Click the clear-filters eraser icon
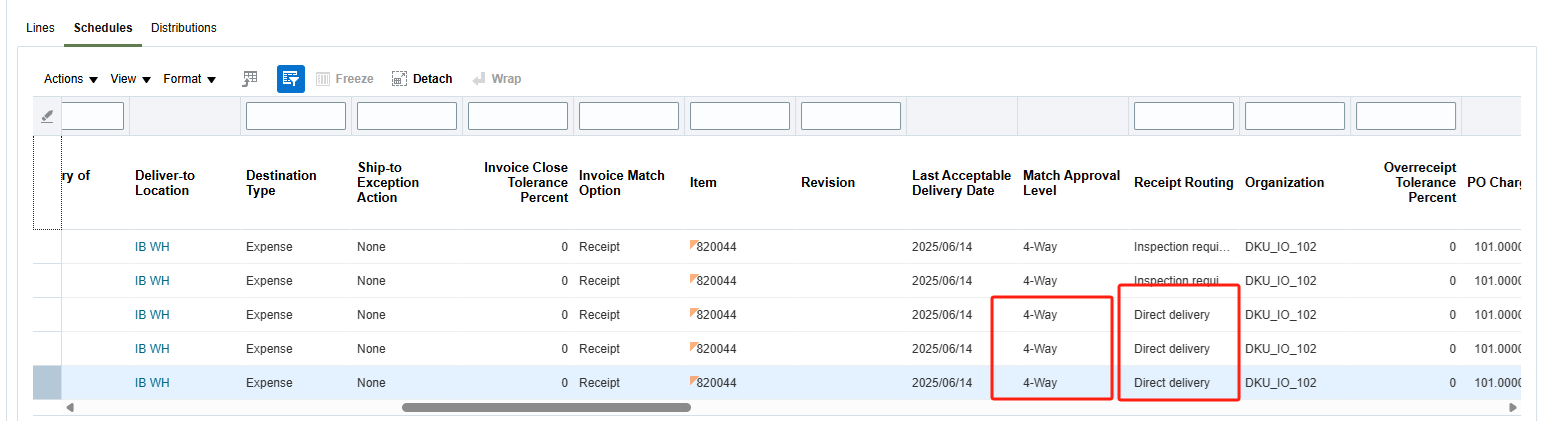This screenshot has height=421, width=1542. [47, 116]
